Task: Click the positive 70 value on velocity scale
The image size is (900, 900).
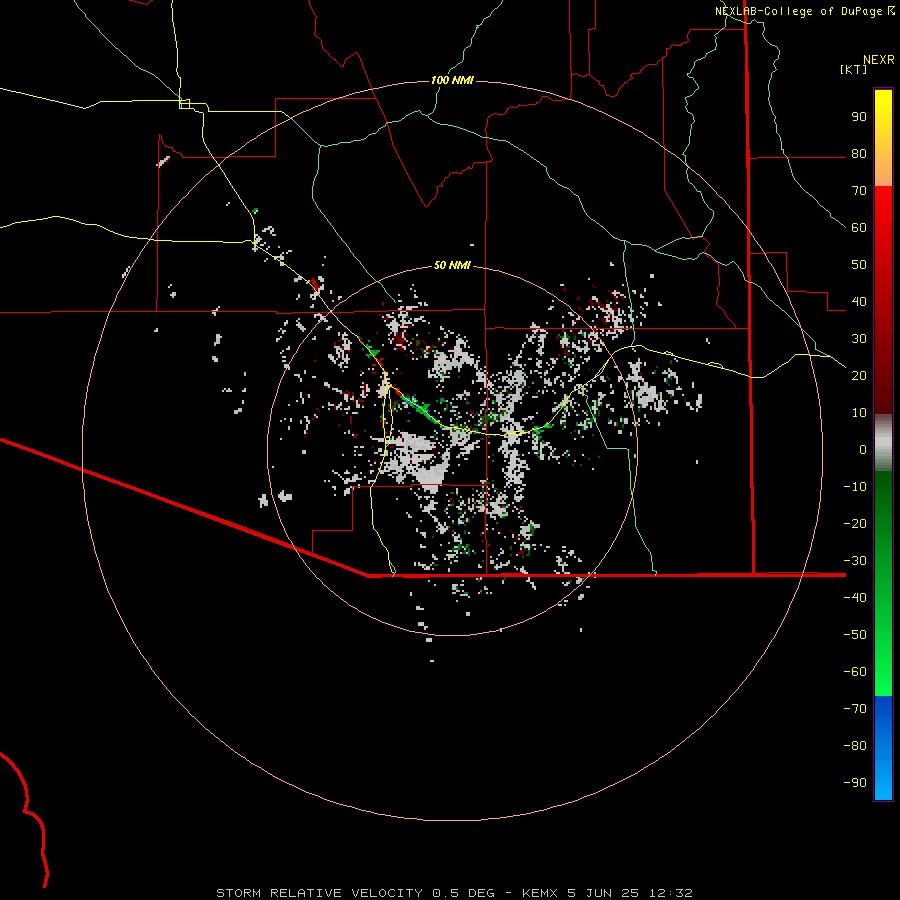Action: click(x=859, y=191)
